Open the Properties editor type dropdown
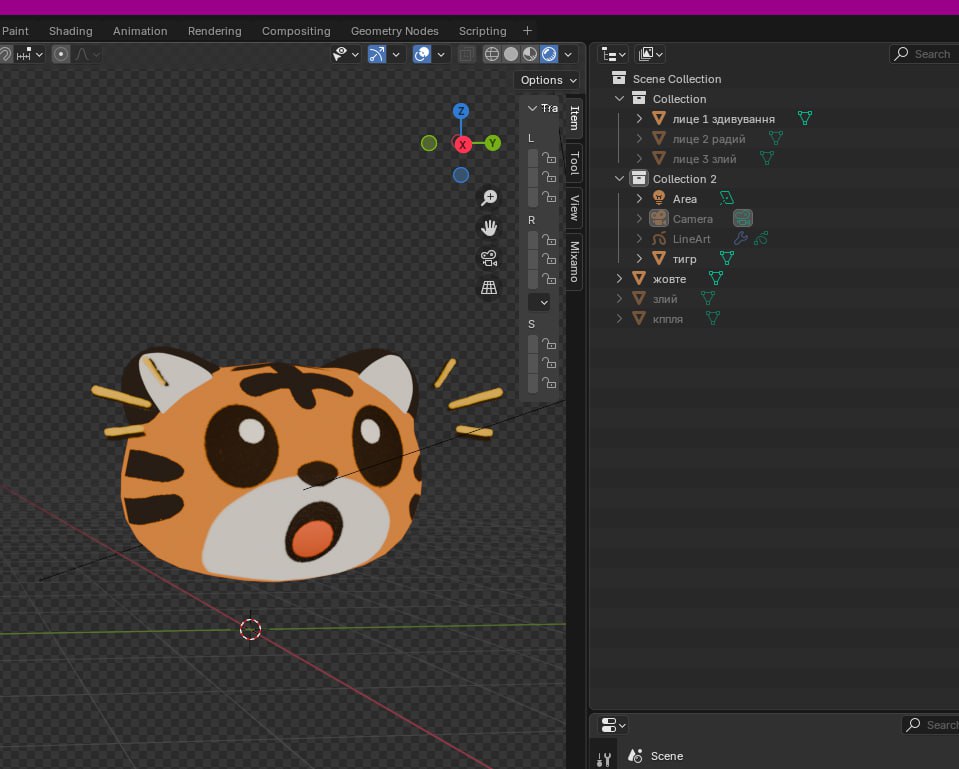This screenshot has width=959, height=769. tap(613, 726)
